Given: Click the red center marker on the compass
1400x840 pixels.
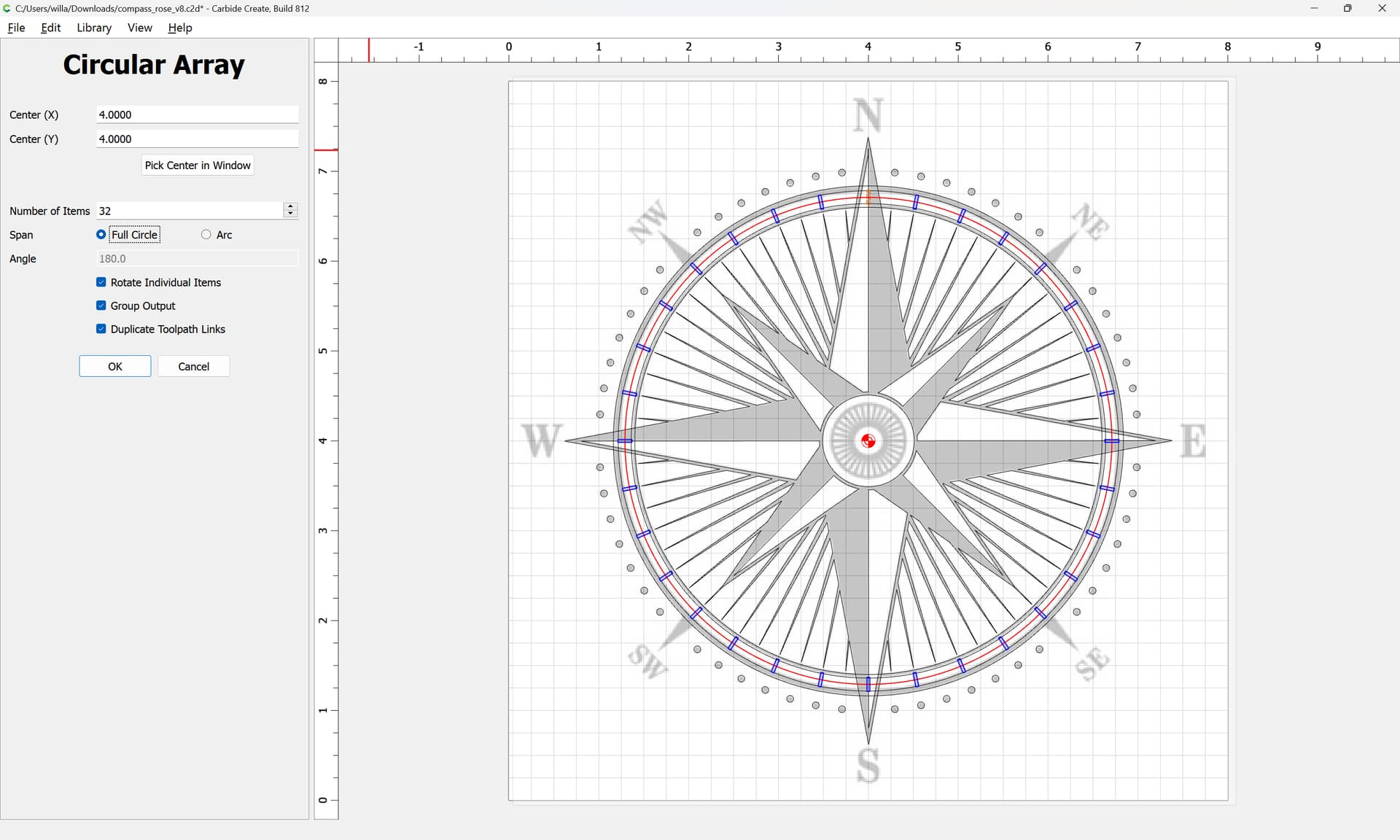Looking at the screenshot, I should pyautogui.click(x=868, y=441).
